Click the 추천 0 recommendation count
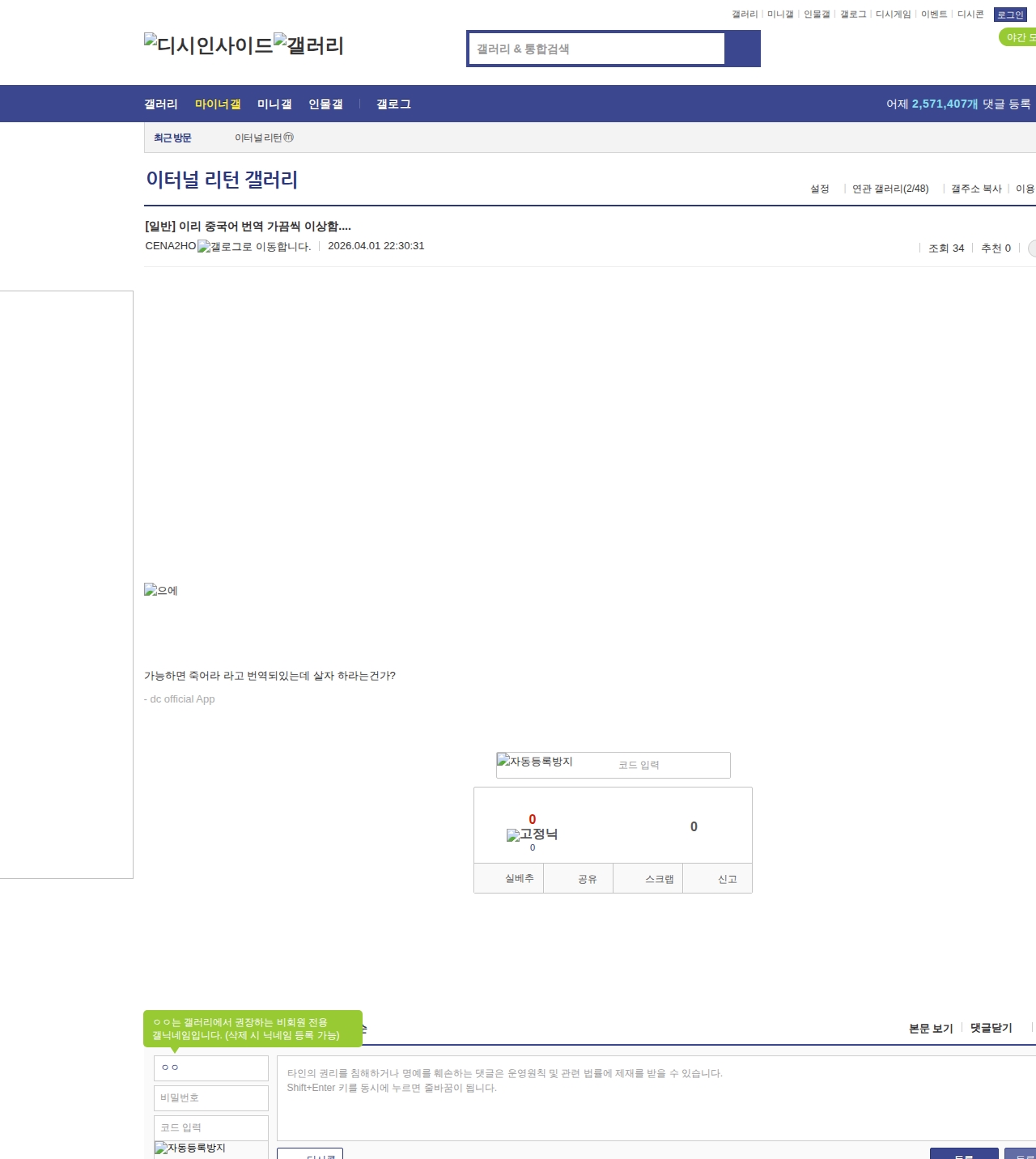The image size is (1036, 1159). [996, 248]
